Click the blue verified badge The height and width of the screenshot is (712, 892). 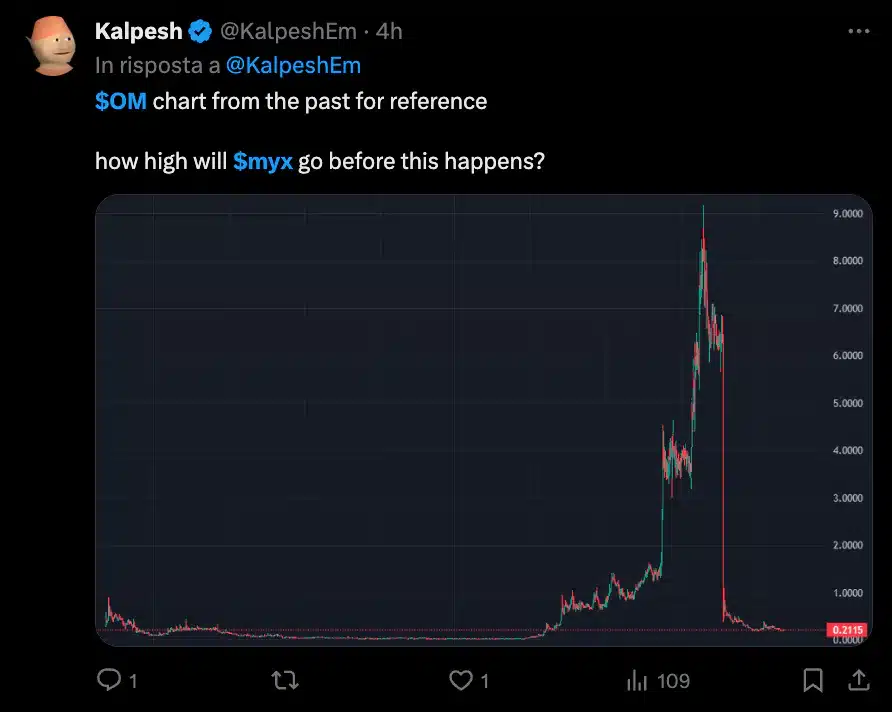(x=200, y=32)
